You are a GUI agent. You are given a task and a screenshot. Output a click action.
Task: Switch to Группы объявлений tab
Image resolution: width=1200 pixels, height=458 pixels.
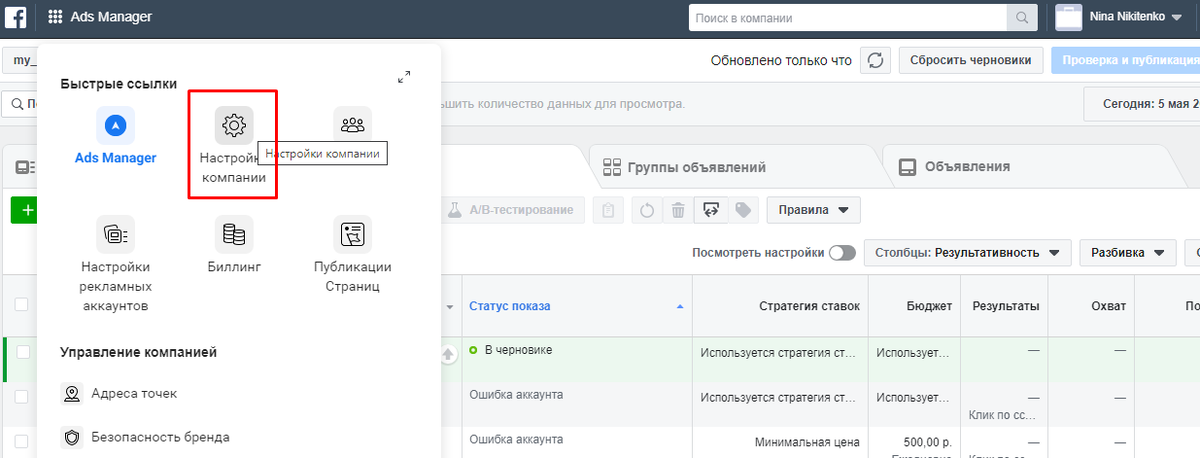pos(685,167)
